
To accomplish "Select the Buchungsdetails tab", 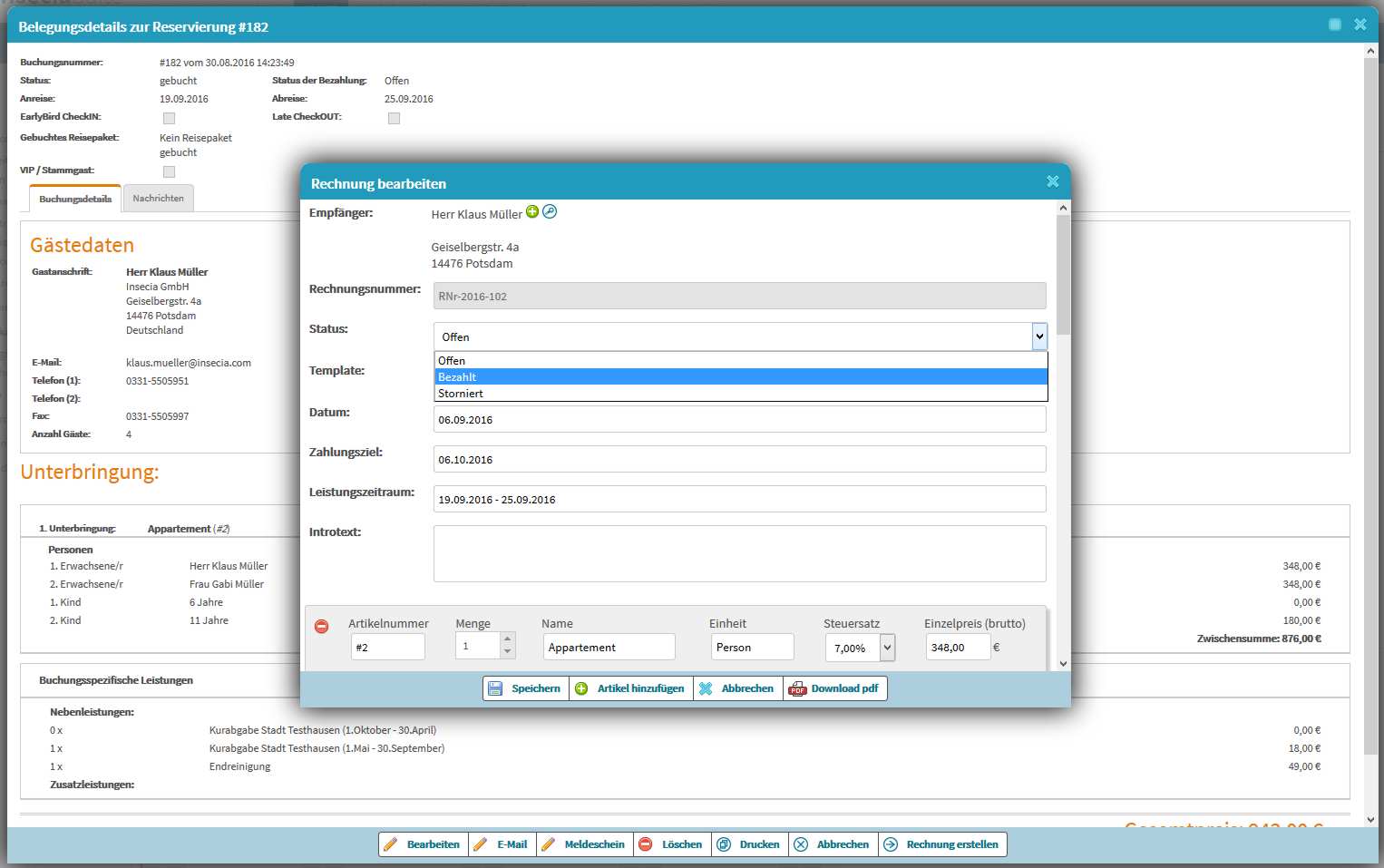I will [75, 199].
